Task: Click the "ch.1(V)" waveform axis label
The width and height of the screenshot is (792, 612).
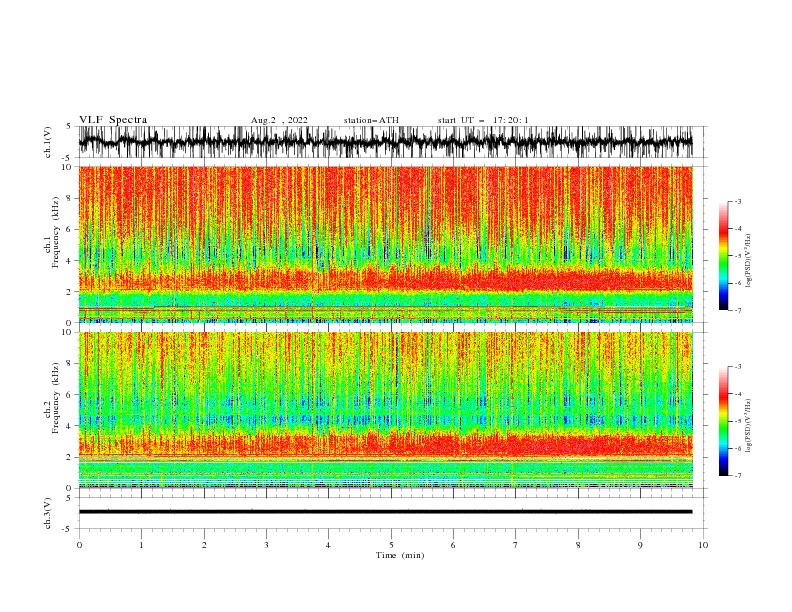Action: 48,142
